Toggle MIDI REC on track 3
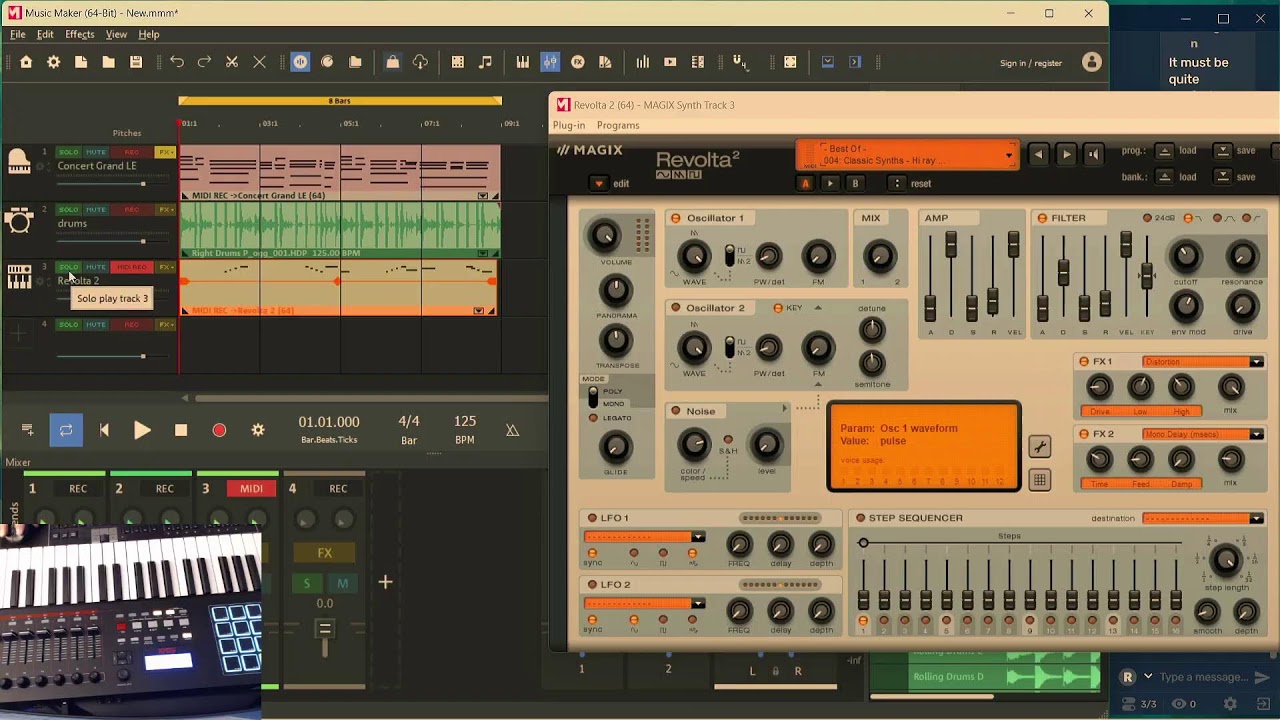This screenshot has width=1280, height=720. [x=131, y=267]
